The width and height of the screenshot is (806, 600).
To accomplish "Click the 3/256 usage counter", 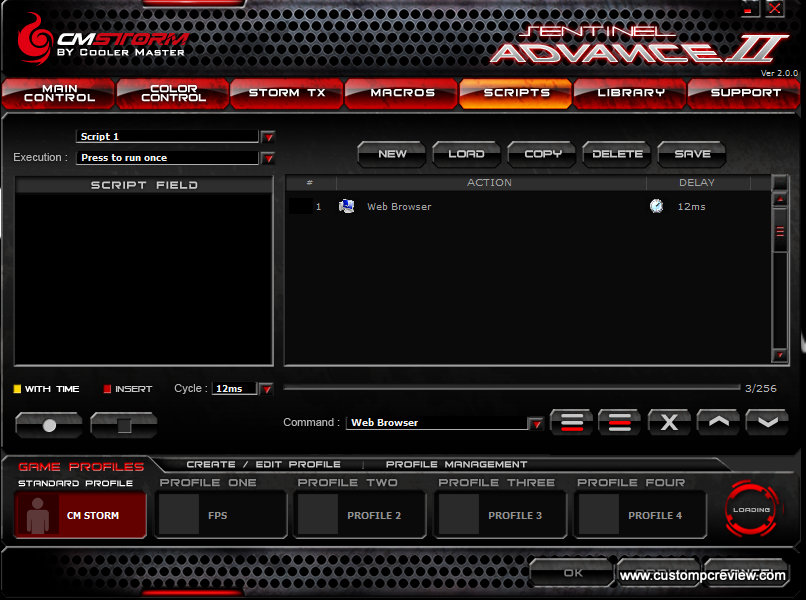I will click(761, 389).
